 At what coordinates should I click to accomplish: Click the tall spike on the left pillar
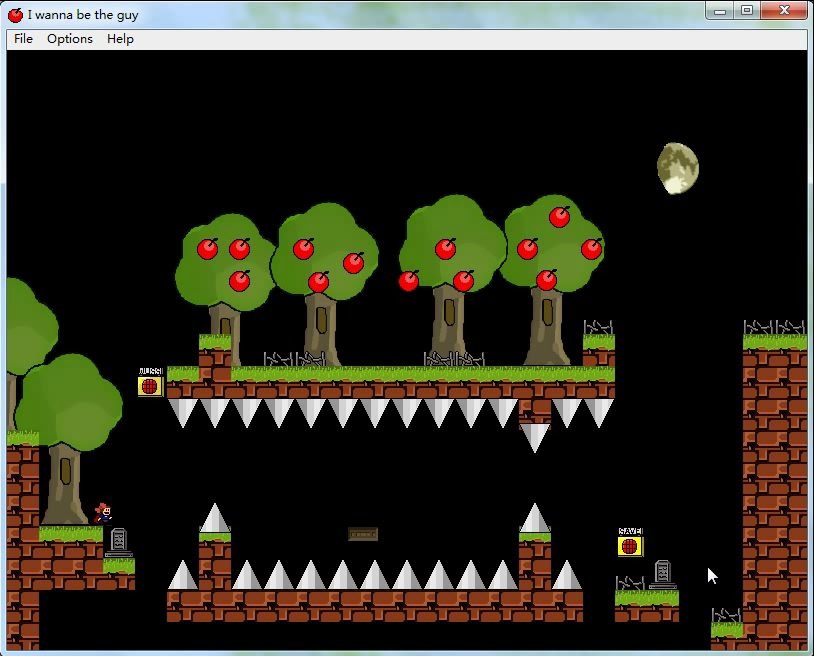pyautogui.click(x=215, y=517)
